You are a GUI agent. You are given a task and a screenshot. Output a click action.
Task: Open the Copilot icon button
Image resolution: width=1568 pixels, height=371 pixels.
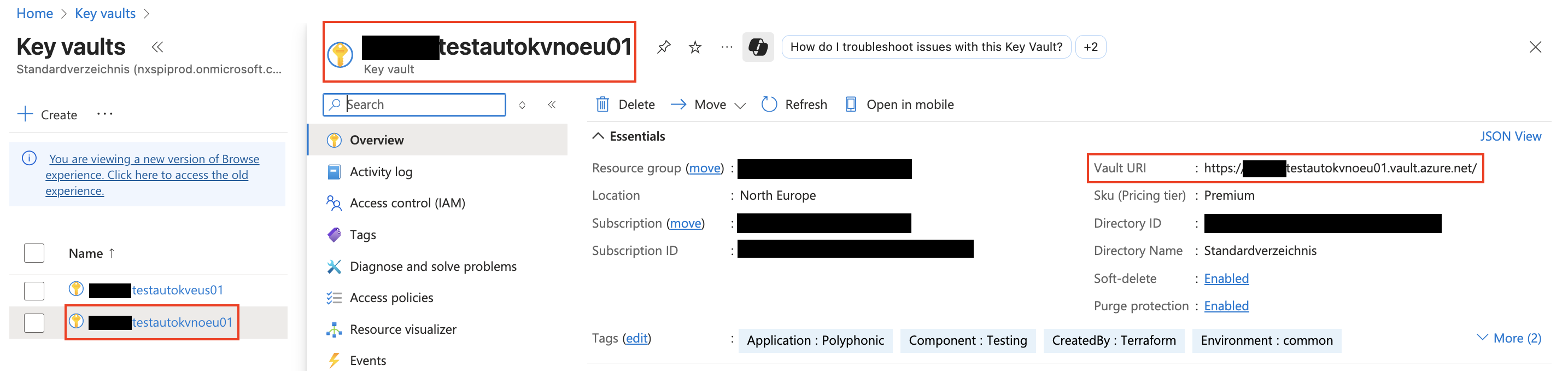pyautogui.click(x=758, y=47)
